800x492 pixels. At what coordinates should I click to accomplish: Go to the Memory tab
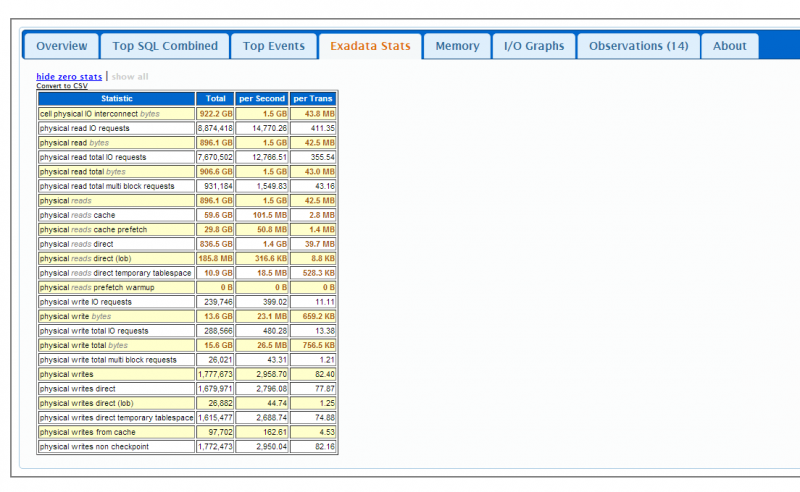[457, 46]
